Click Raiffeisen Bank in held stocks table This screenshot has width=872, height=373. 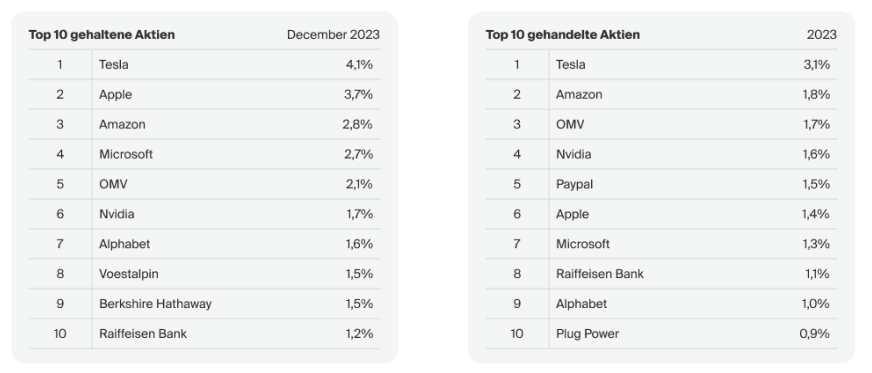143,334
